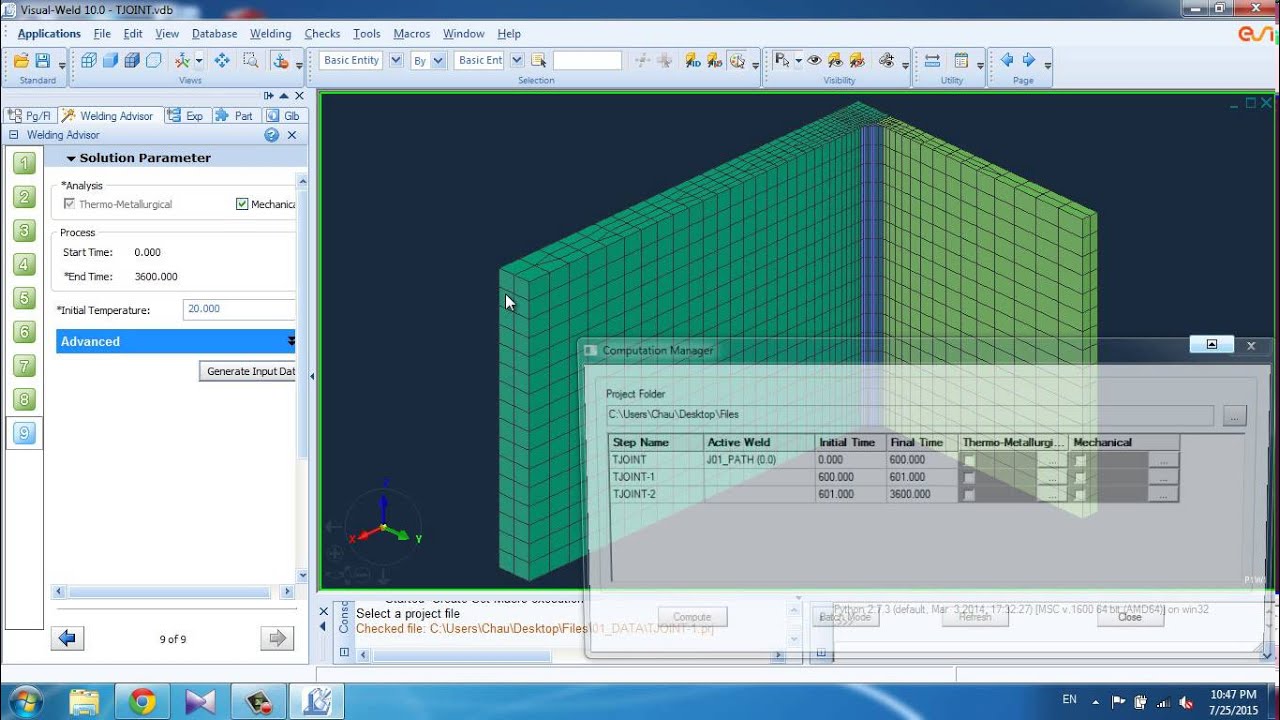Open the pick visibility tool dropdown arrow
Screen dimensions: 1280x720
(798, 61)
